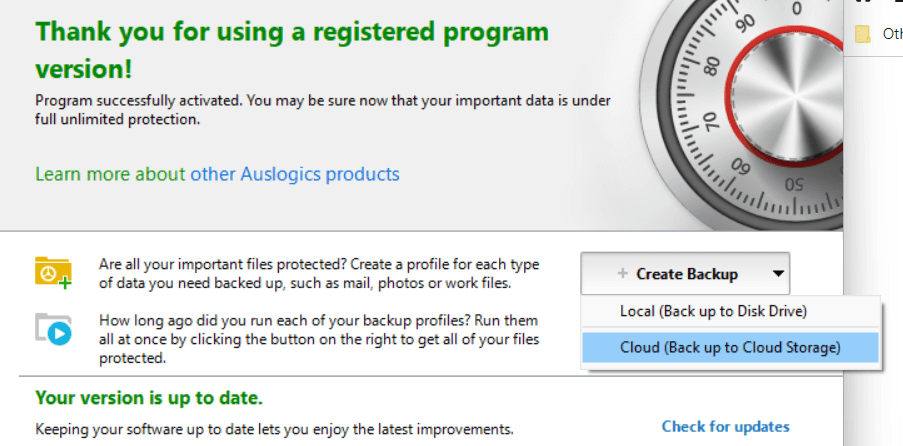Click Check for updates link
The height and width of the screenshot is (446, 903).
pos(725,426)
